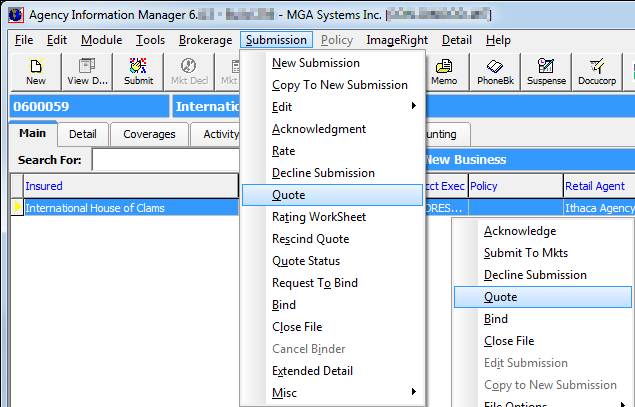
Task: Launch the PhoneBk phone book tool
Action: coord(495,73)
